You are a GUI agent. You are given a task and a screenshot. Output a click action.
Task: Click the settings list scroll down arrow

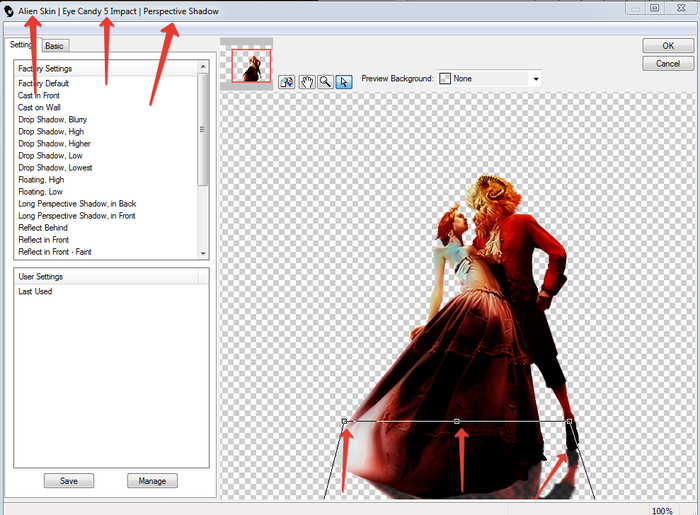click(203, 253)
